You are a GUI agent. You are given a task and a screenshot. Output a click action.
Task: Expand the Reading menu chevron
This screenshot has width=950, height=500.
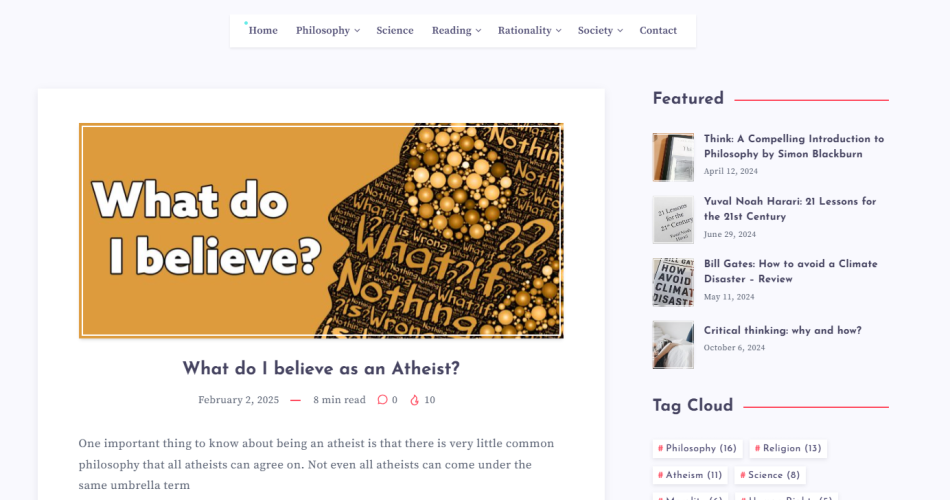(x=479, y=31)
